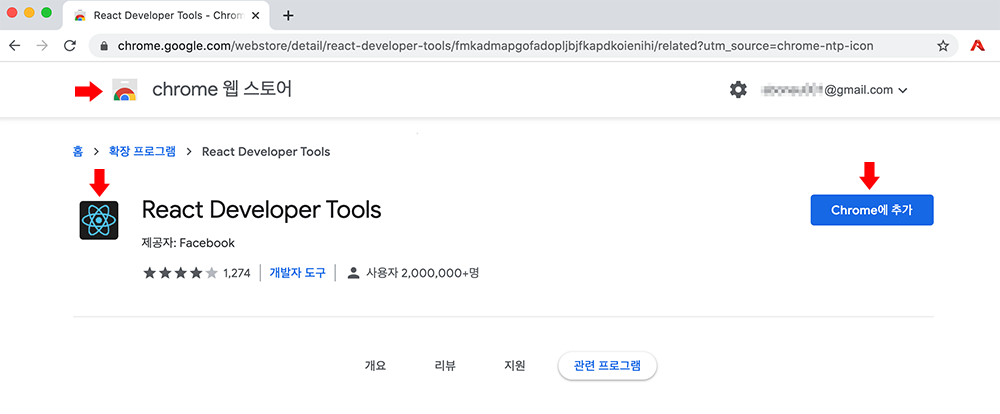Click the 사용자 2,000,000+명 text
The height and width of the screenshot is (414, 1000).
click(x=422, y=274)
